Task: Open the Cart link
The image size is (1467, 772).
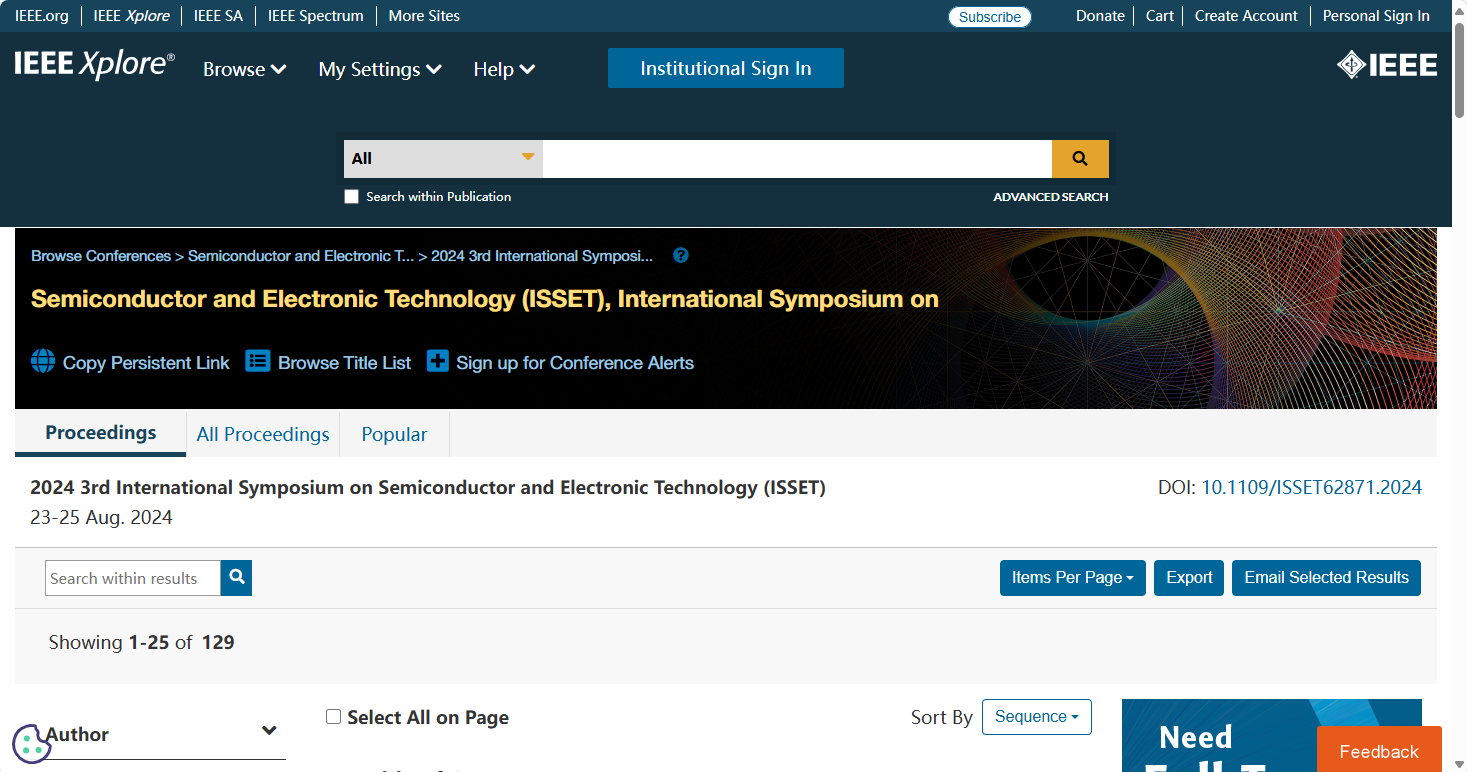Action: click(1160, 16)
